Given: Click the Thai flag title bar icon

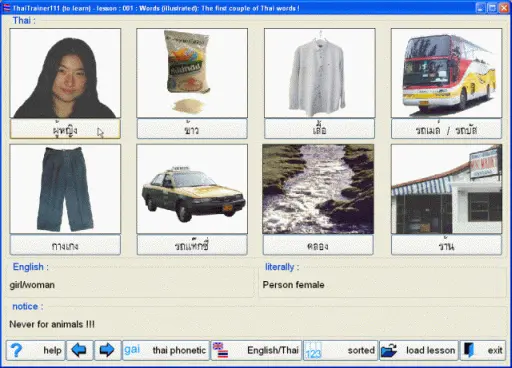Looking at the screenshot, I should 6,8.
